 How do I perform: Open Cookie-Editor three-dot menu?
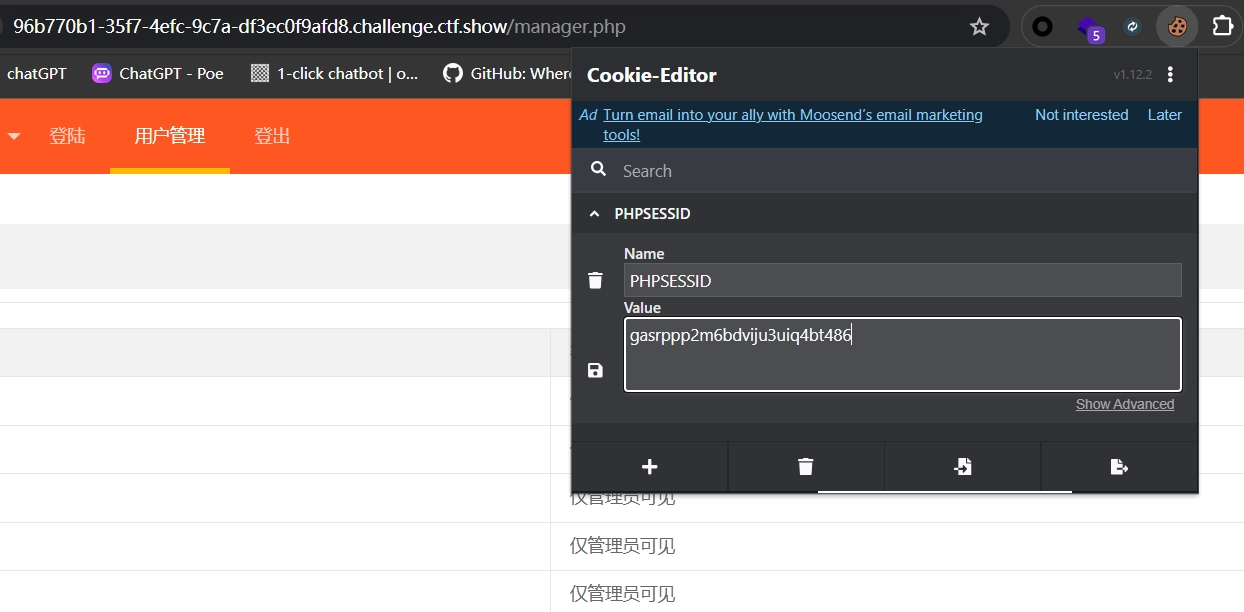[x=1171, y=75]
